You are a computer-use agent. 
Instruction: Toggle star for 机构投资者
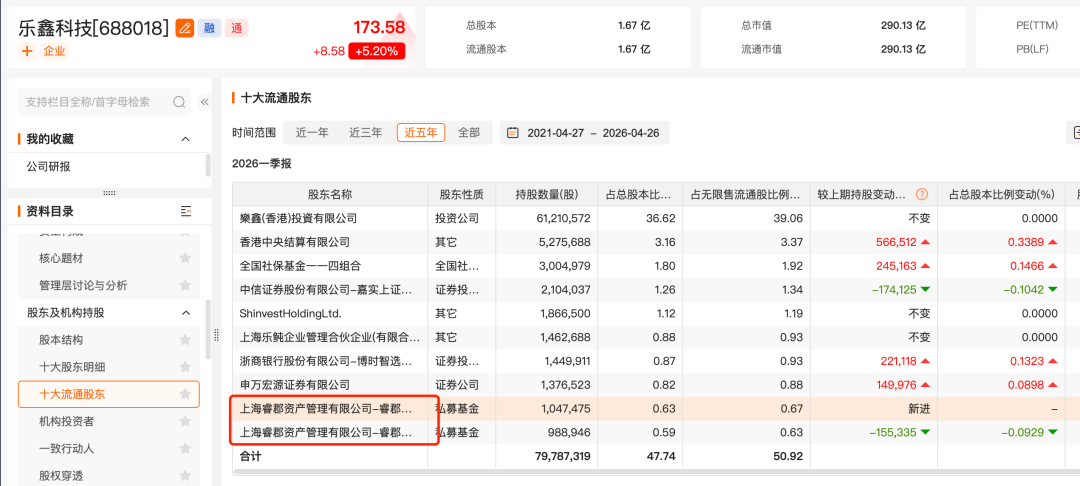pyautogui.click(x=185, y=422)
